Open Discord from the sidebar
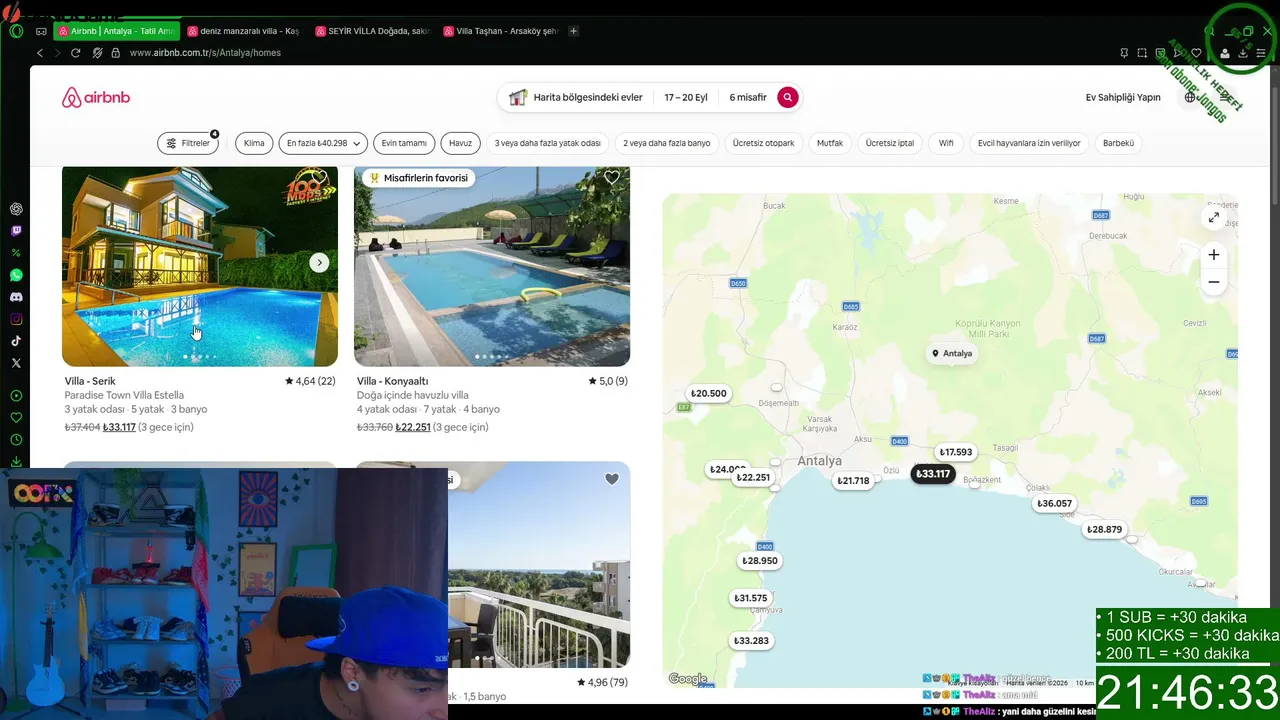Screen dimensions: 1280x720 pyautogui.click(x=16, y=297)
